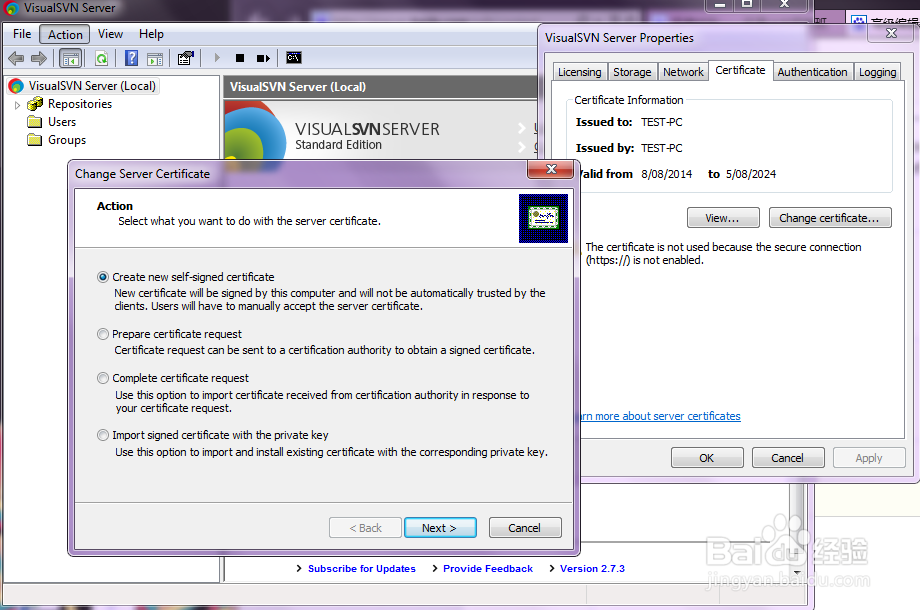Viewport: 920px width, 610px height.
Task: Switch to the Authentication tab
Action: (812, 71)
